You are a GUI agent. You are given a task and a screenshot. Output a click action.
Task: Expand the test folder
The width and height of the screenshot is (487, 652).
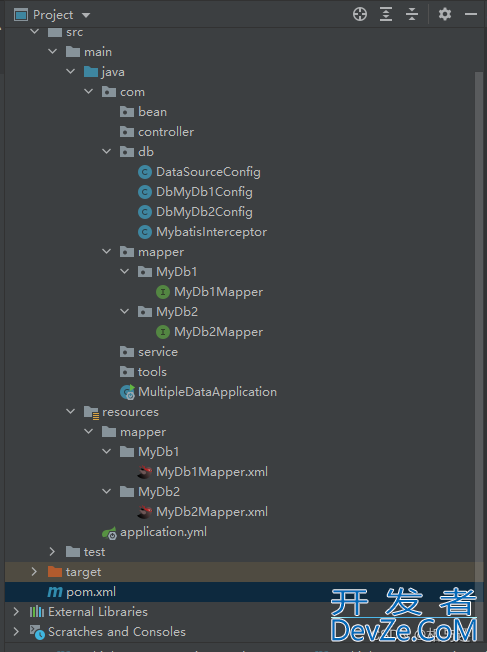tap(52, 552)
